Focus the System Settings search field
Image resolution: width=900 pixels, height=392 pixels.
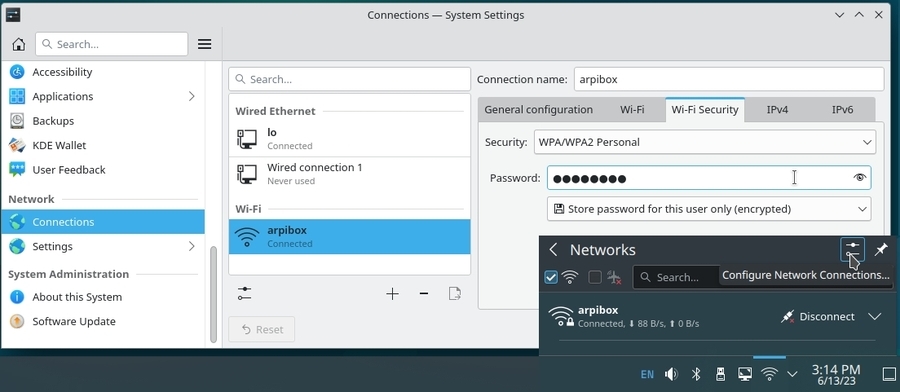111,44
